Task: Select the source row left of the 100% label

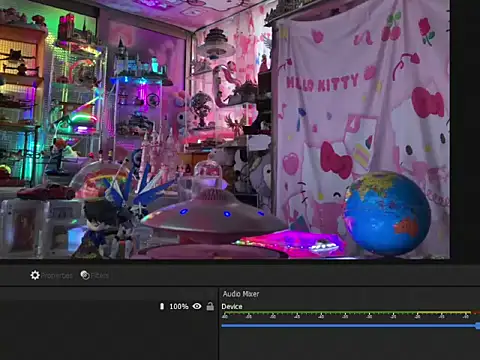Action: point(79,306)
